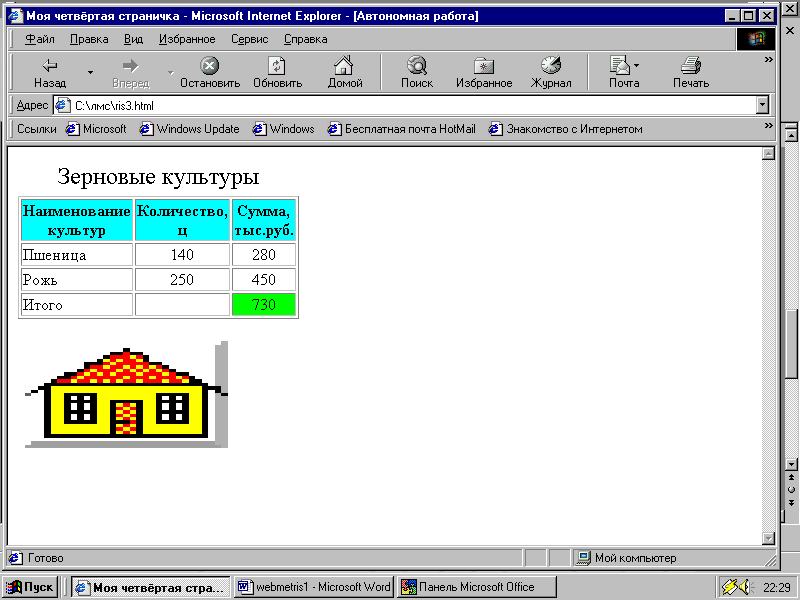Open the Справка menu

click(x=306, y=39)
